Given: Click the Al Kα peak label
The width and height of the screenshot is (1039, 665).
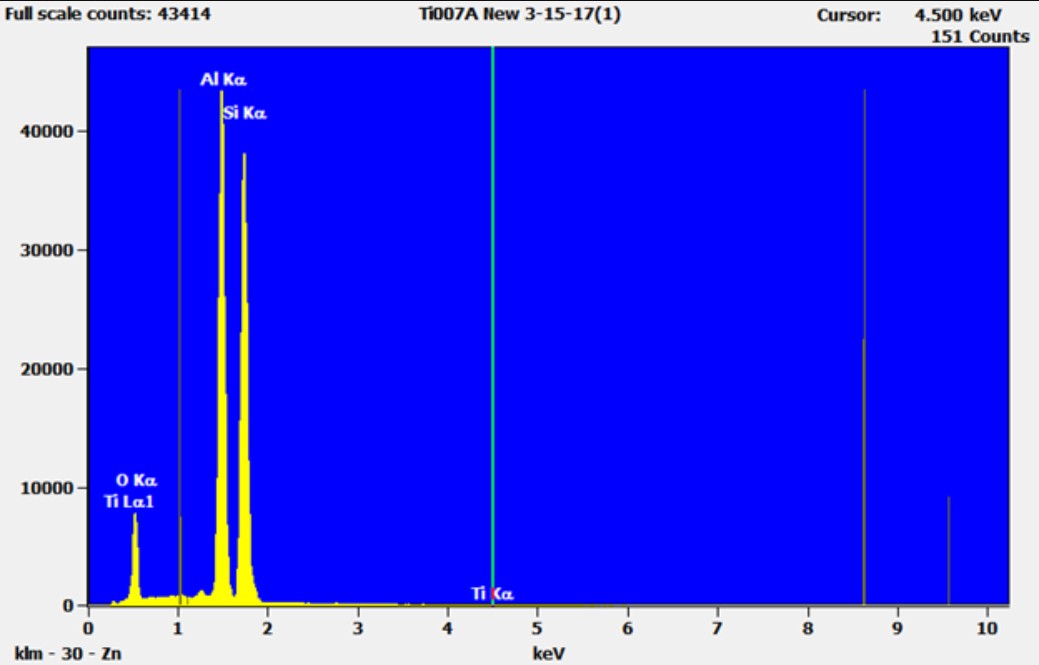Looking at the screenshot, I should tap(223, 80).
